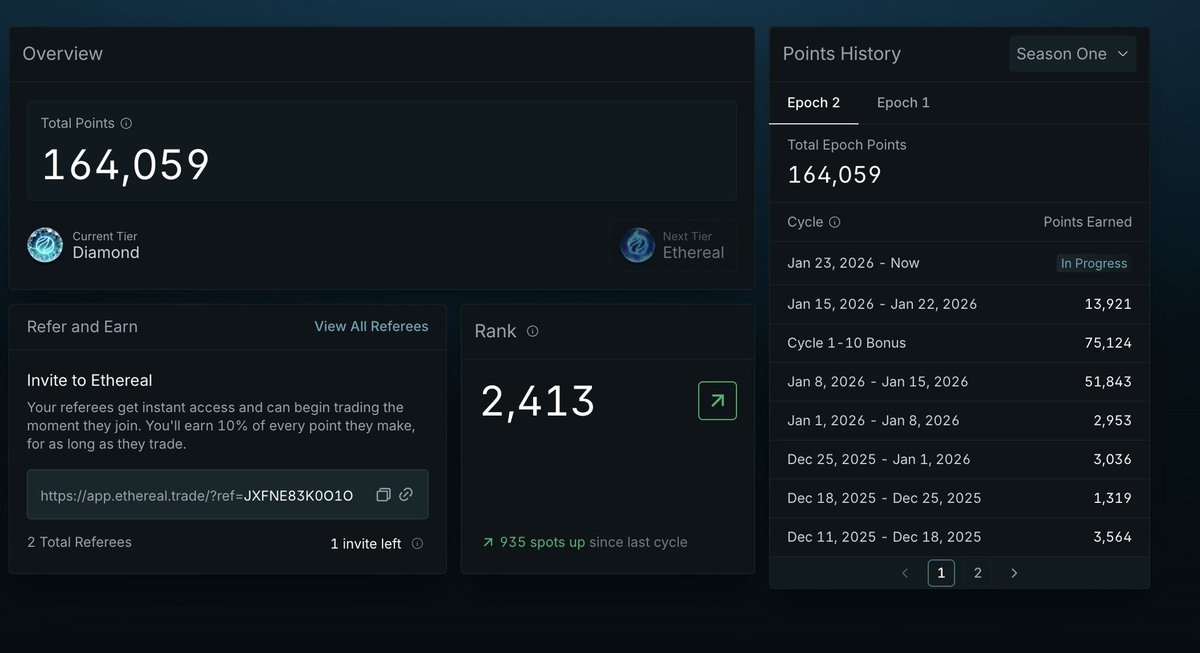The height and width of the screenshot is (653, 1200).
Task: Click the 164,059 Total Points value in Overview
Action: point(126,165)
